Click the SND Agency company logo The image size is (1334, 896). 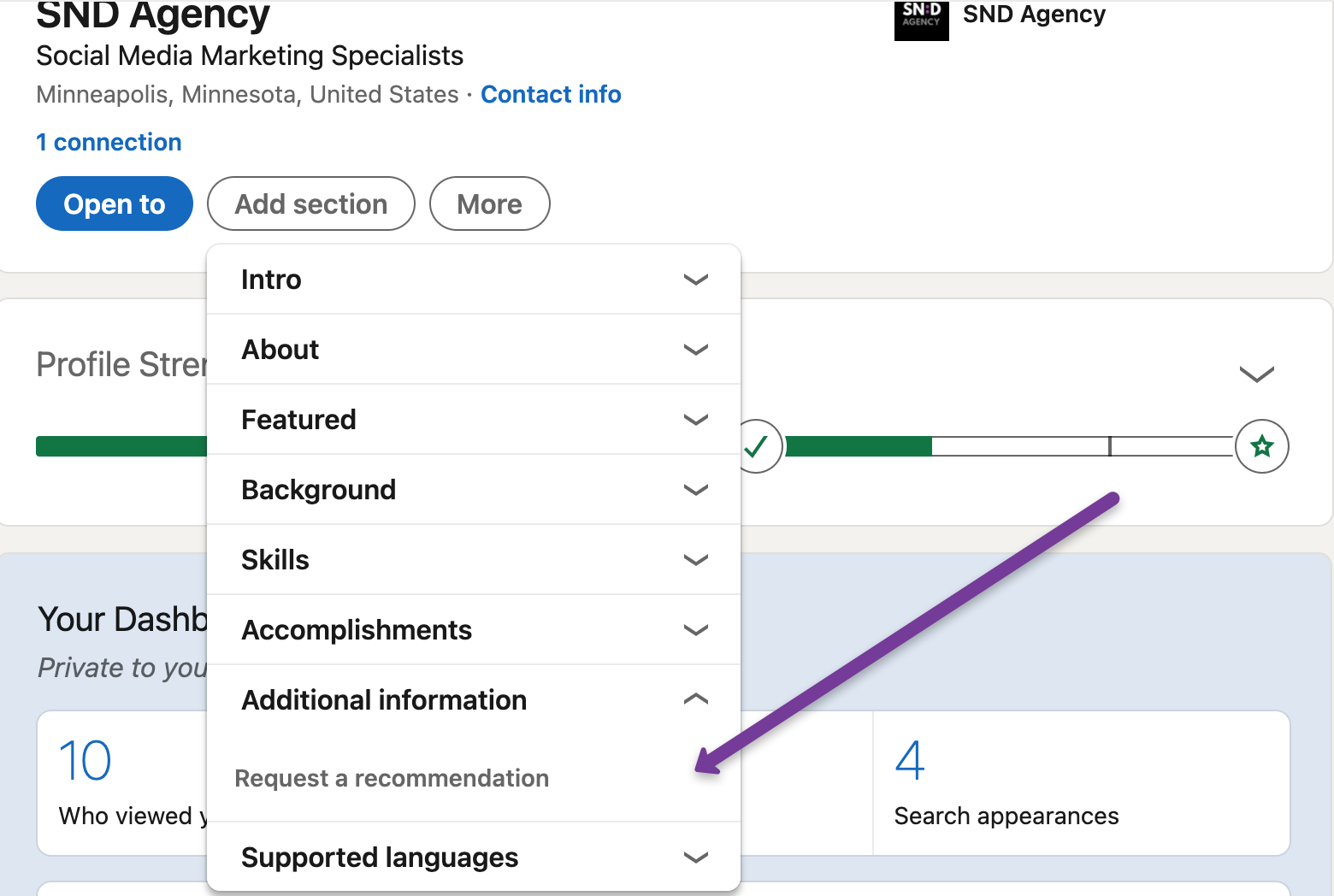coord(921,19)
